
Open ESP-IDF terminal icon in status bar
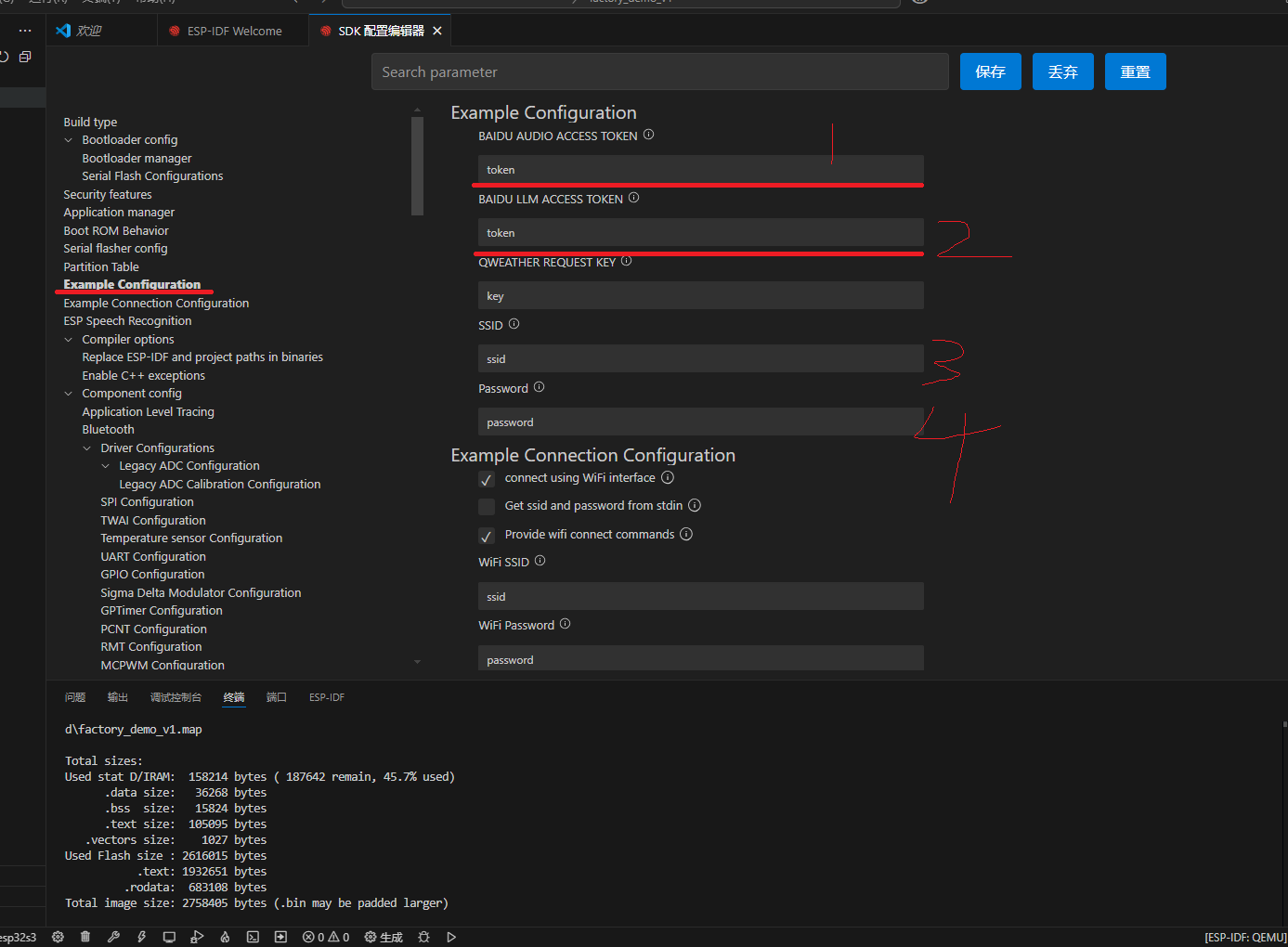click(x=253, y=937)
